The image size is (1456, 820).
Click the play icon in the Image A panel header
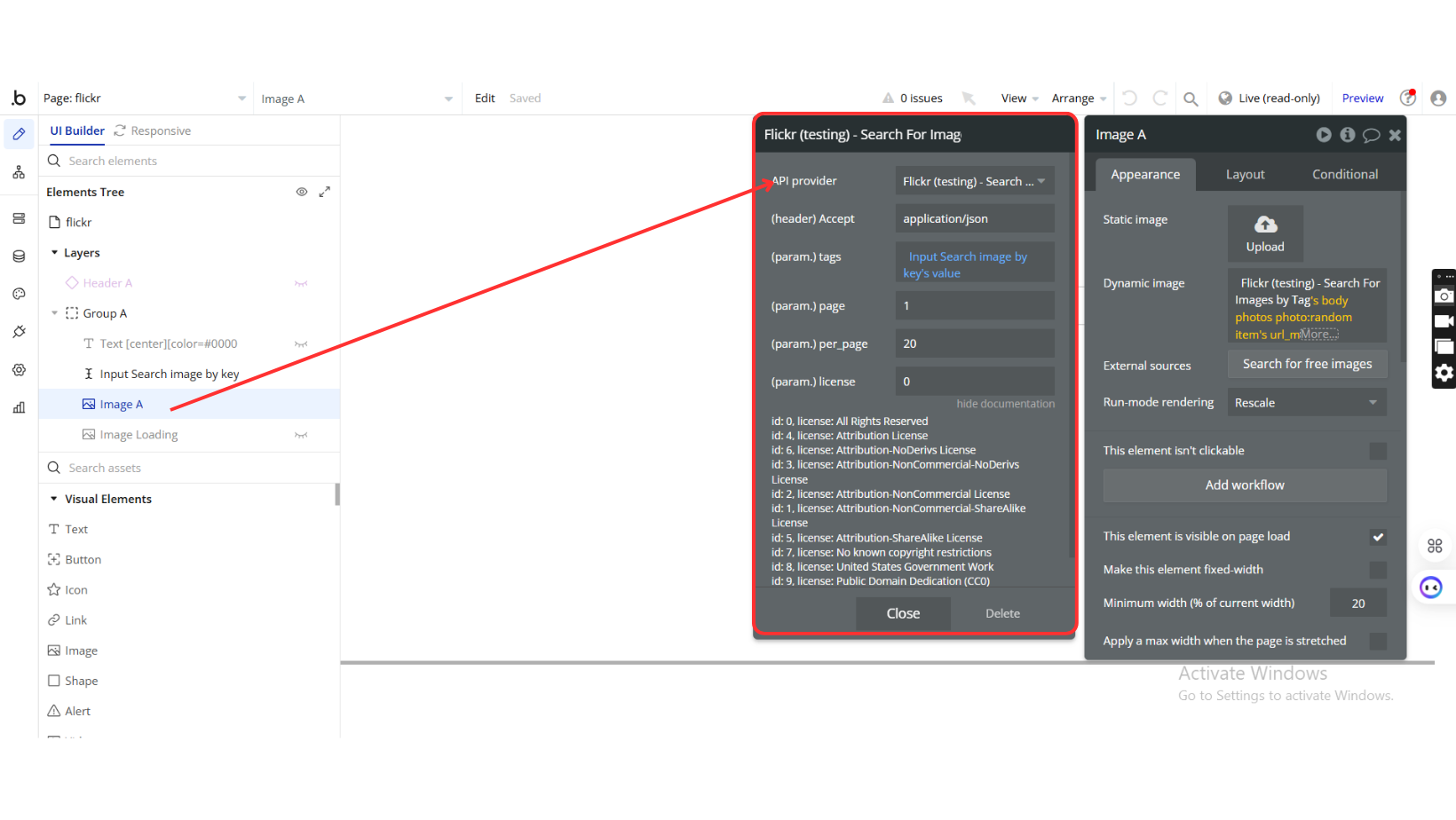[1324, 135]
